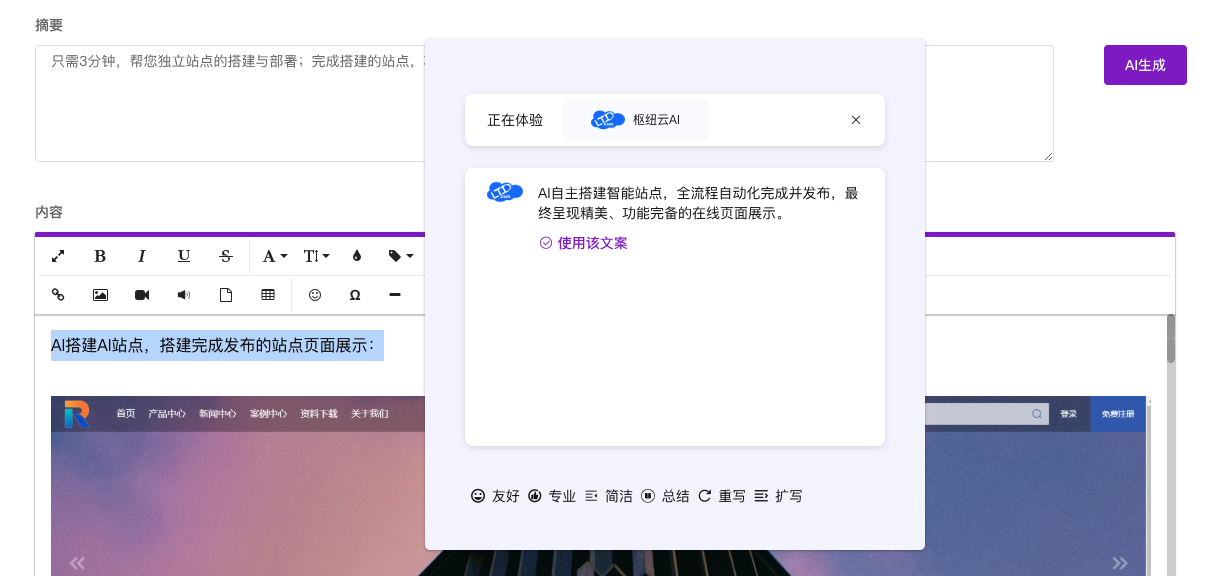Click 资料下载 in the embedded site navigation

pyautogui.click(x=319, y=413)
